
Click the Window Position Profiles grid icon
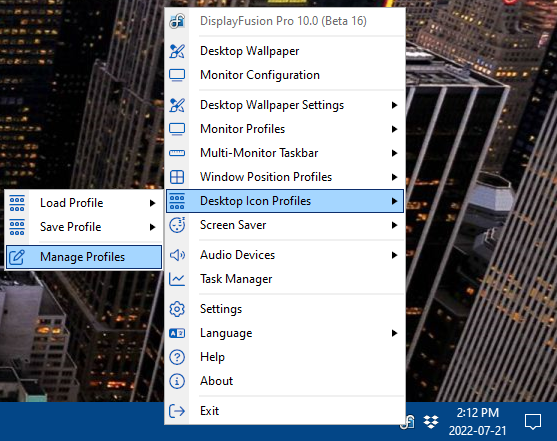(x=177, y=177)
